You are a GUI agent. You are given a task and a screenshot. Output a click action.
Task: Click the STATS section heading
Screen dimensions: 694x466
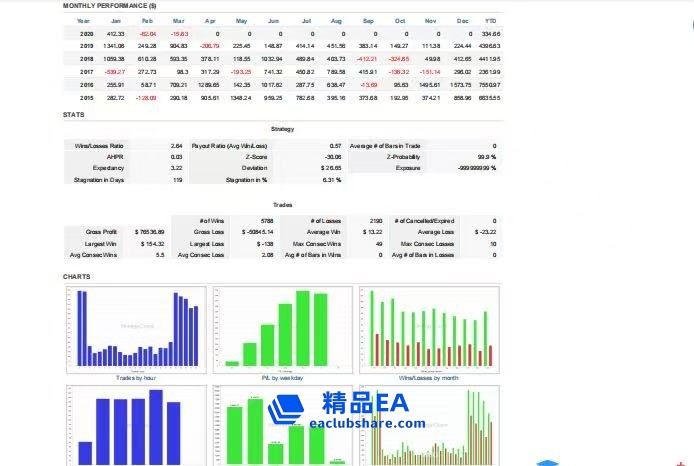point(74,115)
